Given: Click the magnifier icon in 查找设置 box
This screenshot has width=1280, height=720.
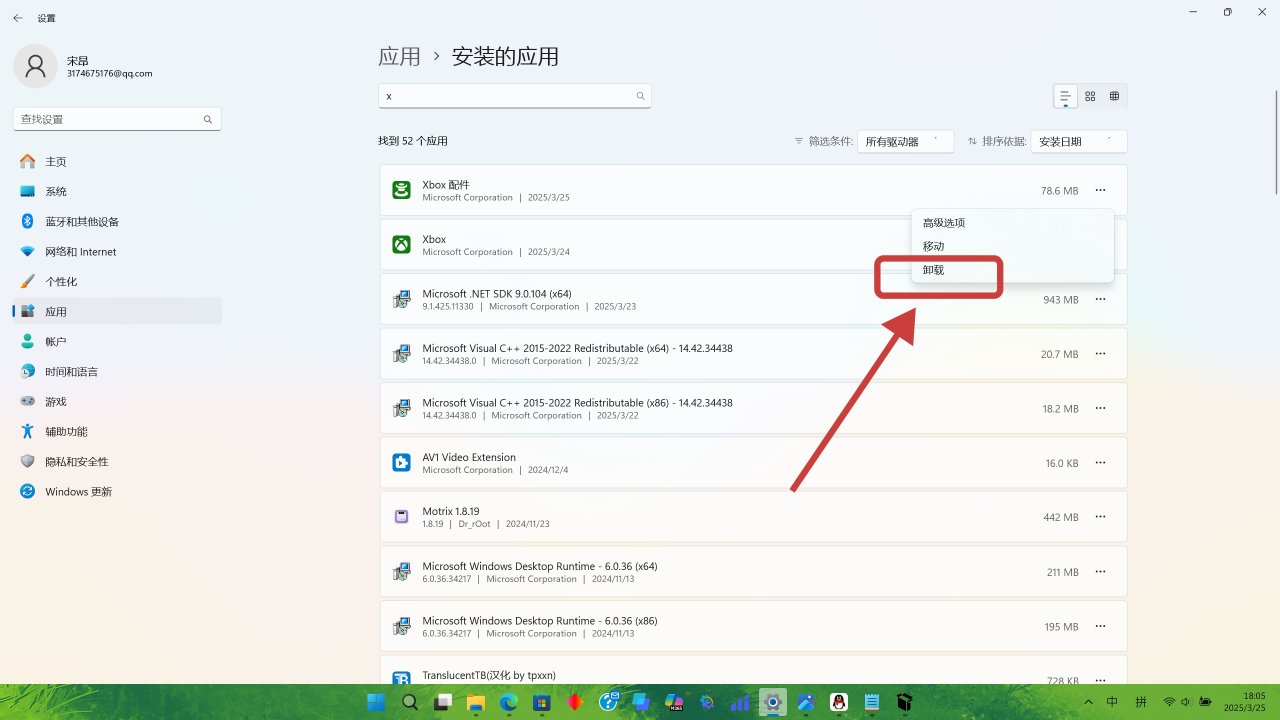Looking at the screenshot, I should point(208,119).
